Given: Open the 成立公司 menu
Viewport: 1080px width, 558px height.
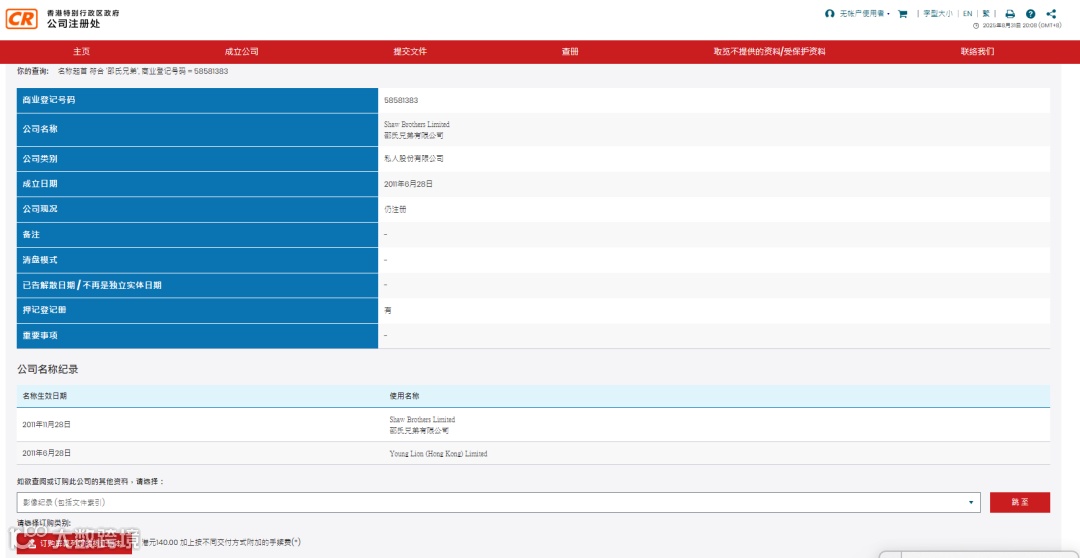Looking at the screenshot, I should pyautogui.click(x=241, y=52).
